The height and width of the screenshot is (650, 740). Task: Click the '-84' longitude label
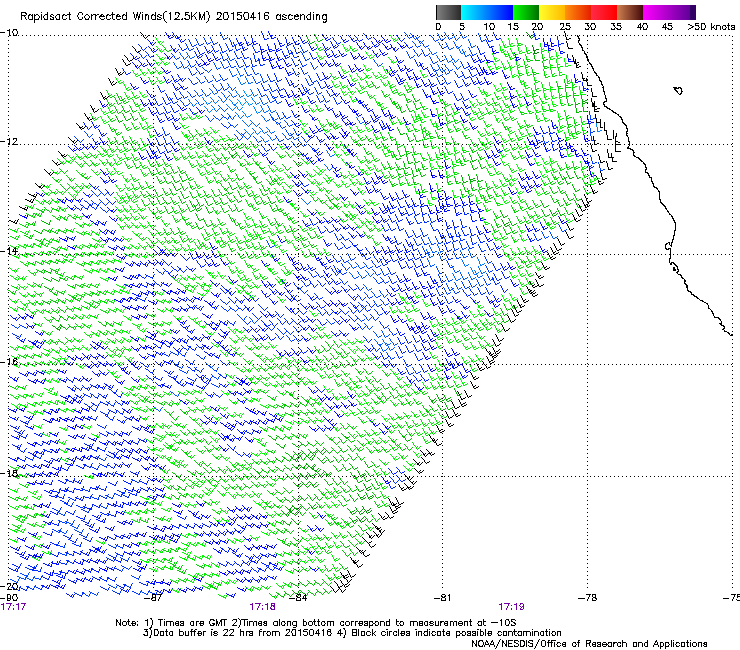[298, 597]
